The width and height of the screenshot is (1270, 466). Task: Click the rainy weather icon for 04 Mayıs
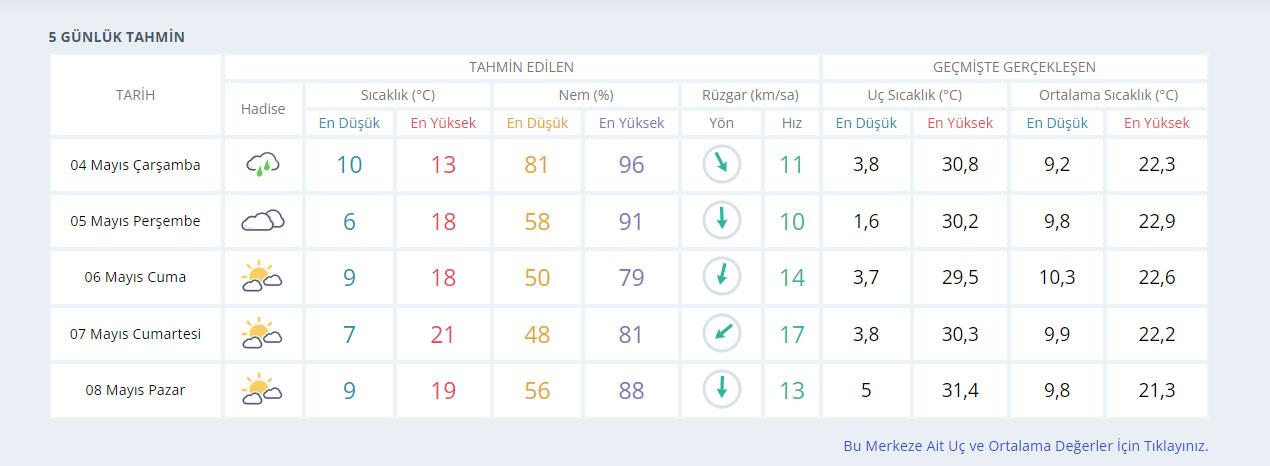263,165
